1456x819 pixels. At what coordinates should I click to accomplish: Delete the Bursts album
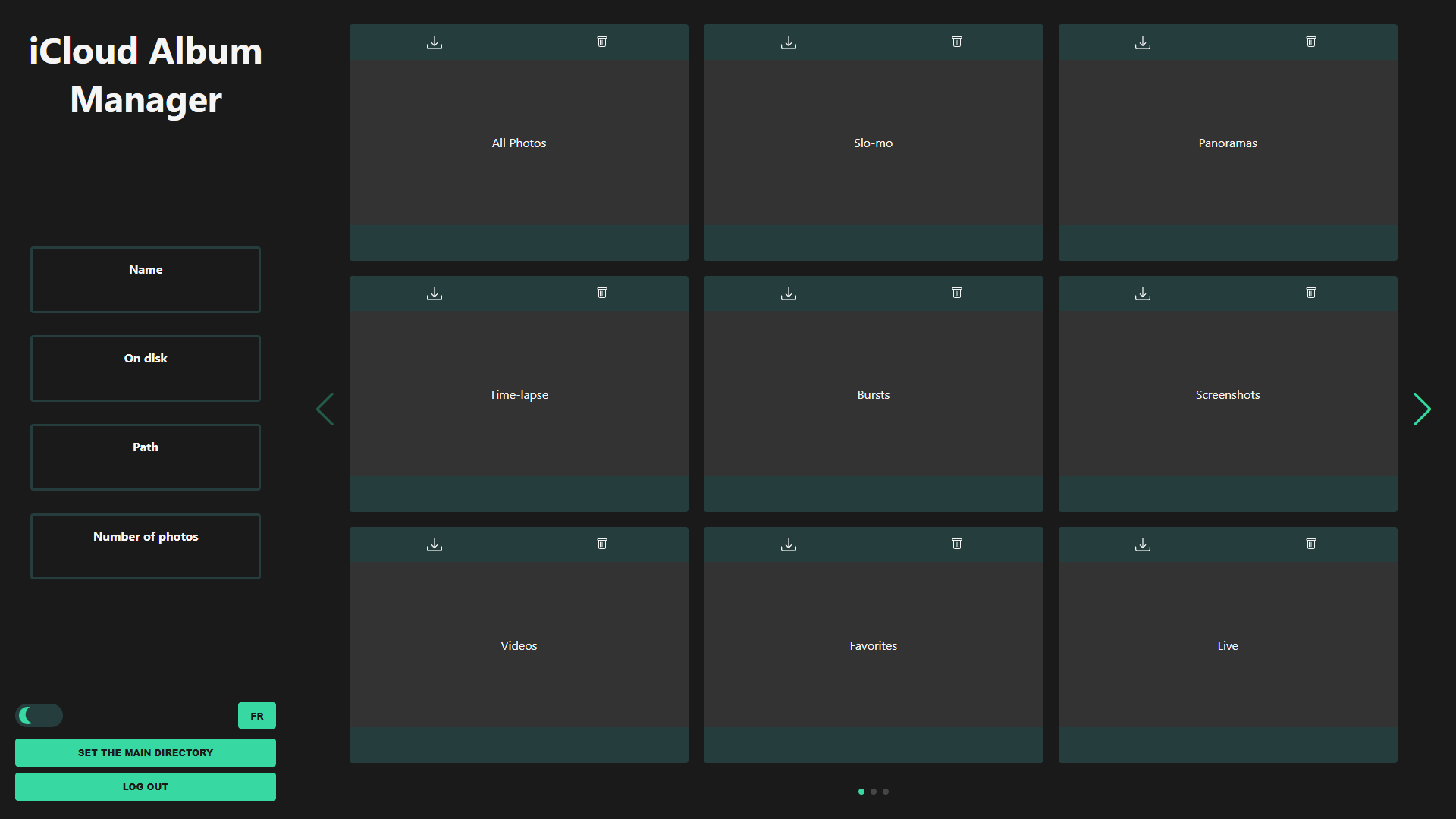click(957, 293)
